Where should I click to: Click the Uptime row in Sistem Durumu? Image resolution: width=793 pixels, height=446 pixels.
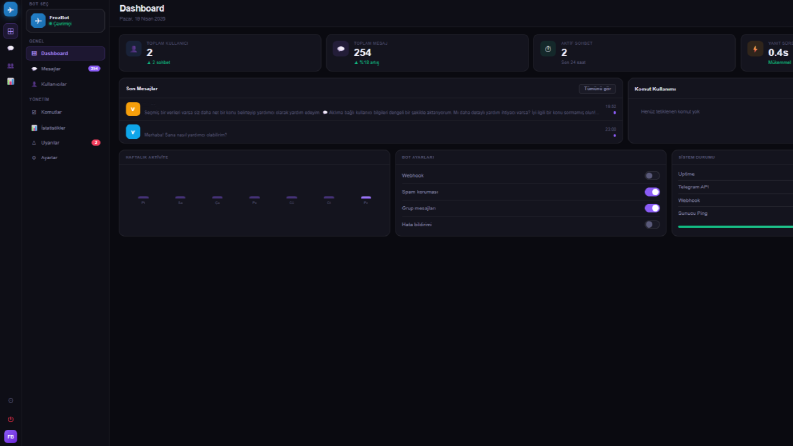(735, 174)
